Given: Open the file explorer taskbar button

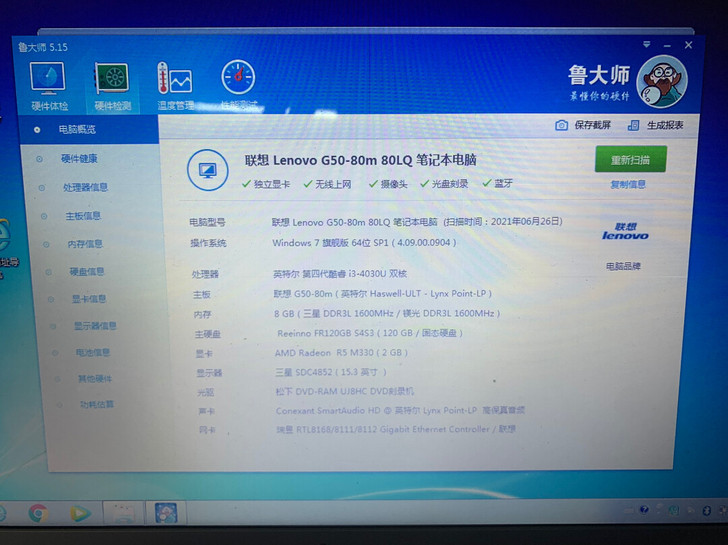Looking at the screenshot, I should click(124, 513).
